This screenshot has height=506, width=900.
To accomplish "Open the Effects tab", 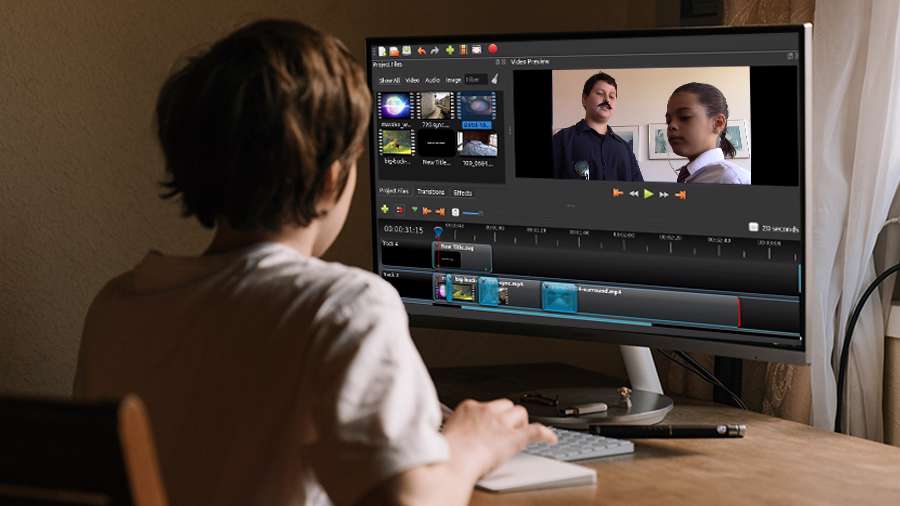I will click(x=463, y=193).
